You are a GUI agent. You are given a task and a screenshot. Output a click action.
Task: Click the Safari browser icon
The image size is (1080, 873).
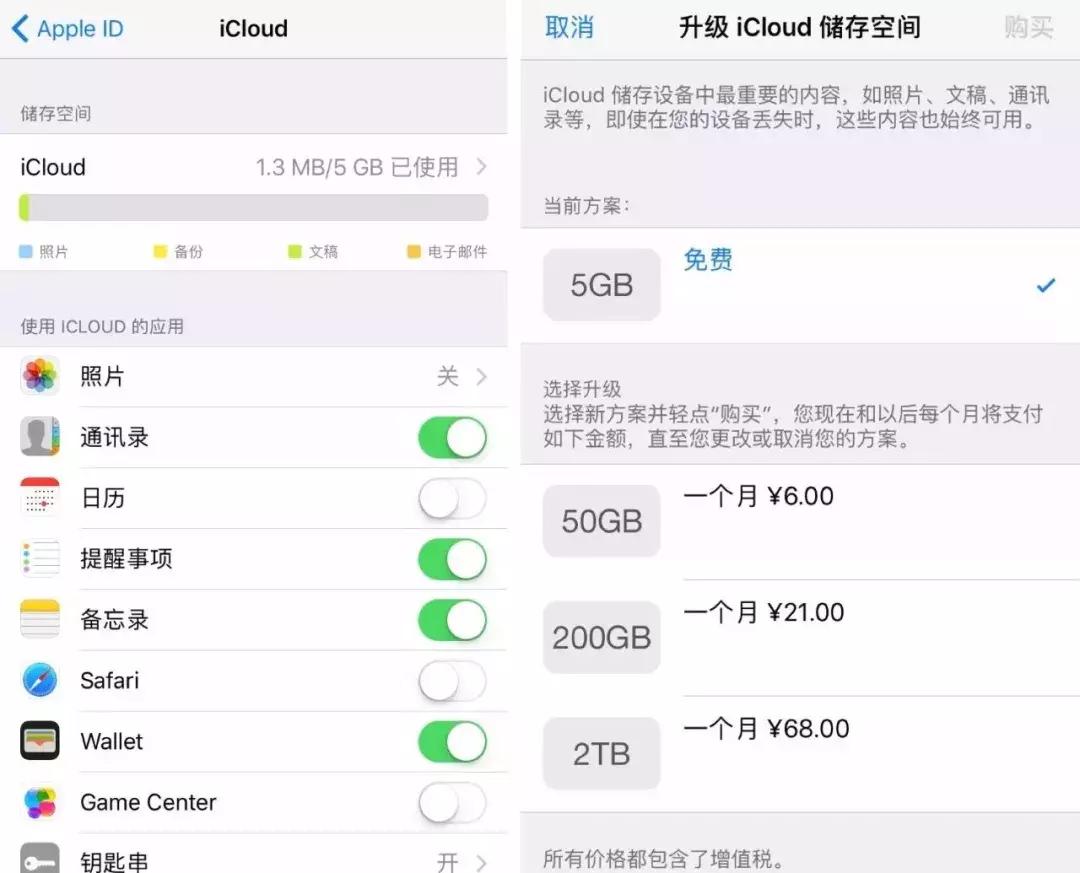[39, 681]
